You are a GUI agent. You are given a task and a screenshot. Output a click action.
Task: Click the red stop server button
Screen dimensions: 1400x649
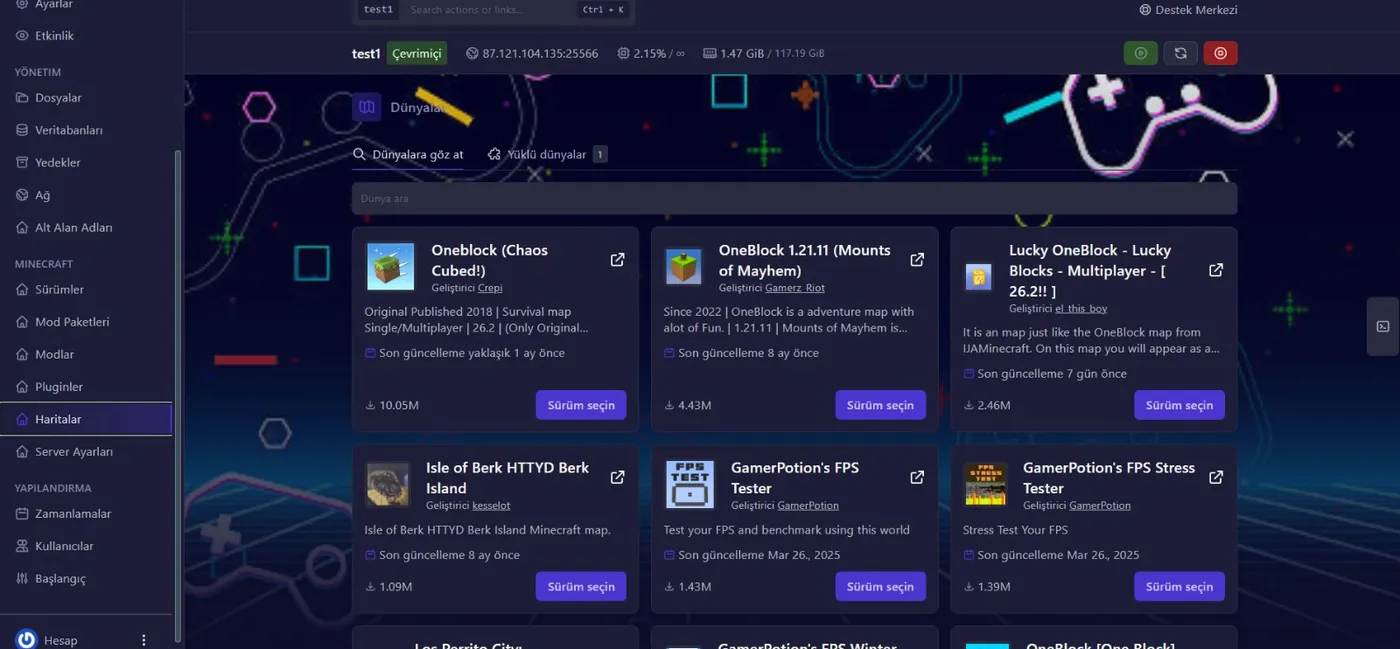(1220, 53)
